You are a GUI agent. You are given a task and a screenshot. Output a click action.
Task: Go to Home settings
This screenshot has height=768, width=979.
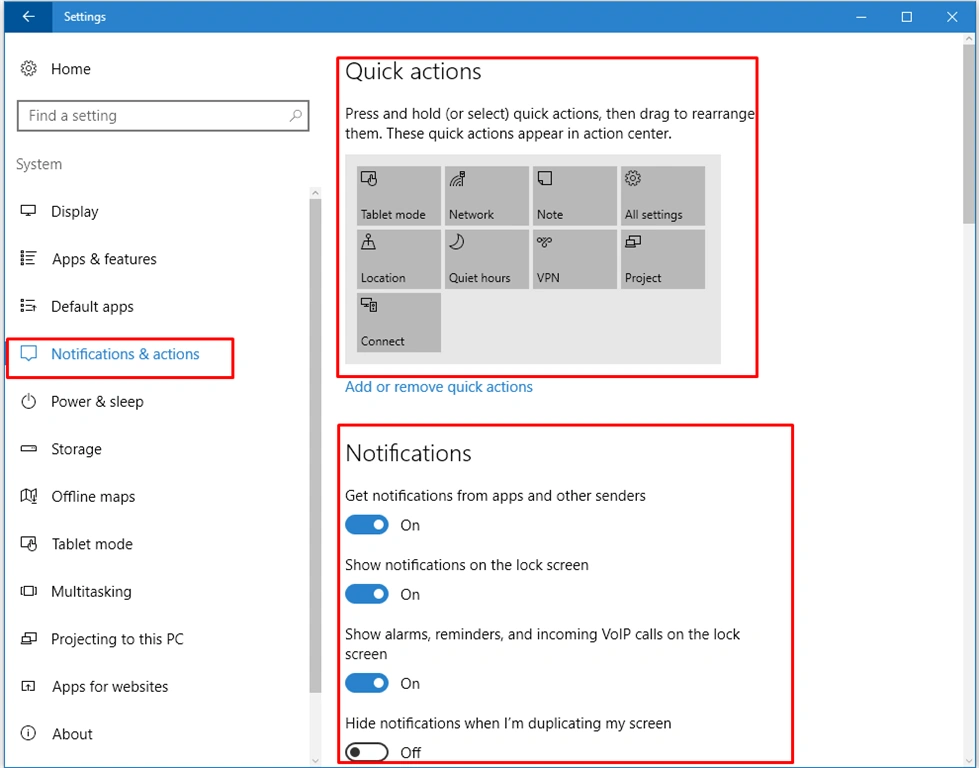click(x=71, y=68)
